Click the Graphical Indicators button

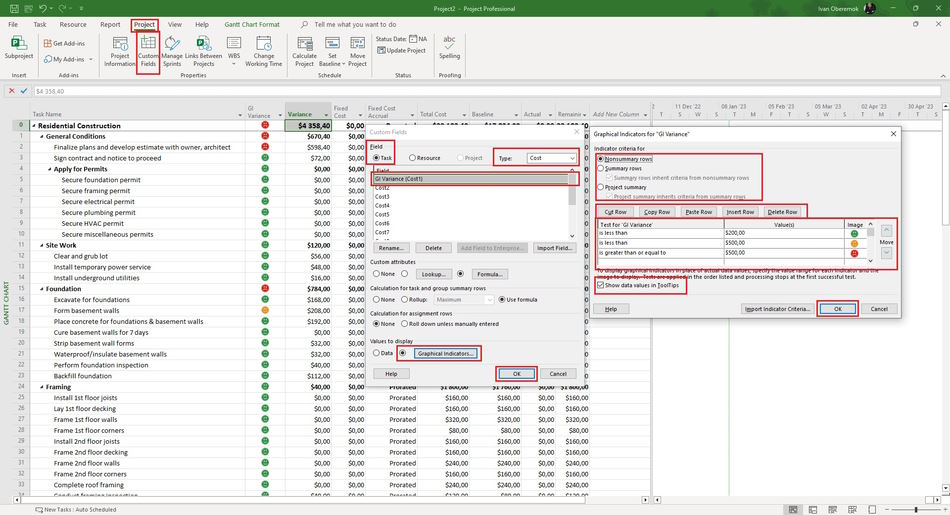tap(447, 353)
